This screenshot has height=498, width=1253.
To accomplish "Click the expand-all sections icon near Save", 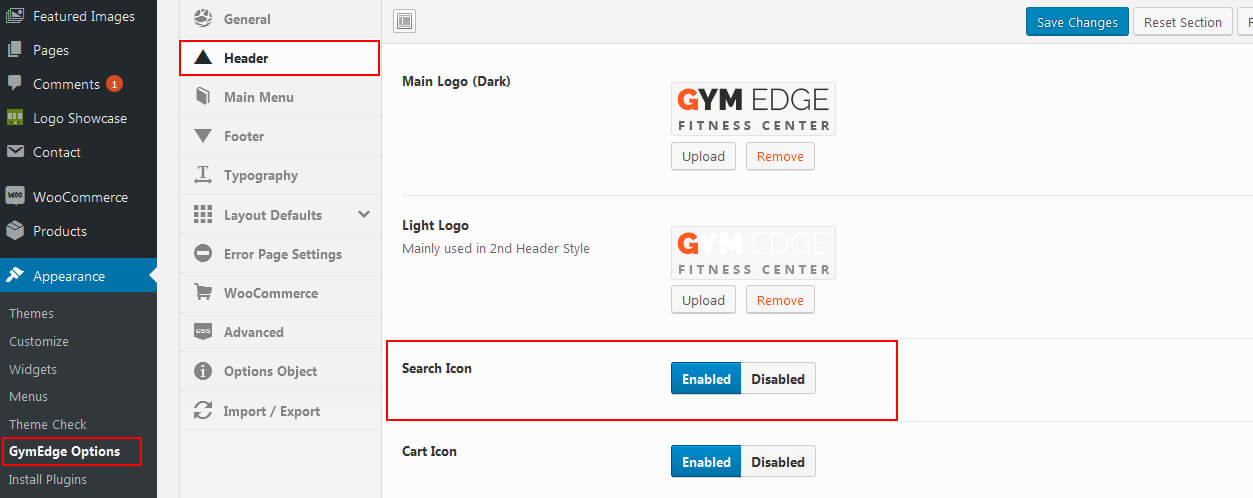I will [x=405, y=21].
